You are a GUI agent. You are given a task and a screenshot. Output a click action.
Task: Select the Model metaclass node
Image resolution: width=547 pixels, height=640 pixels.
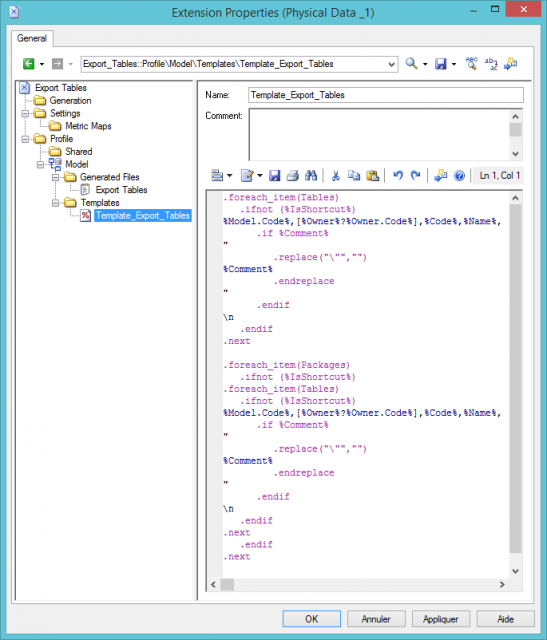(x=77, y=164)
